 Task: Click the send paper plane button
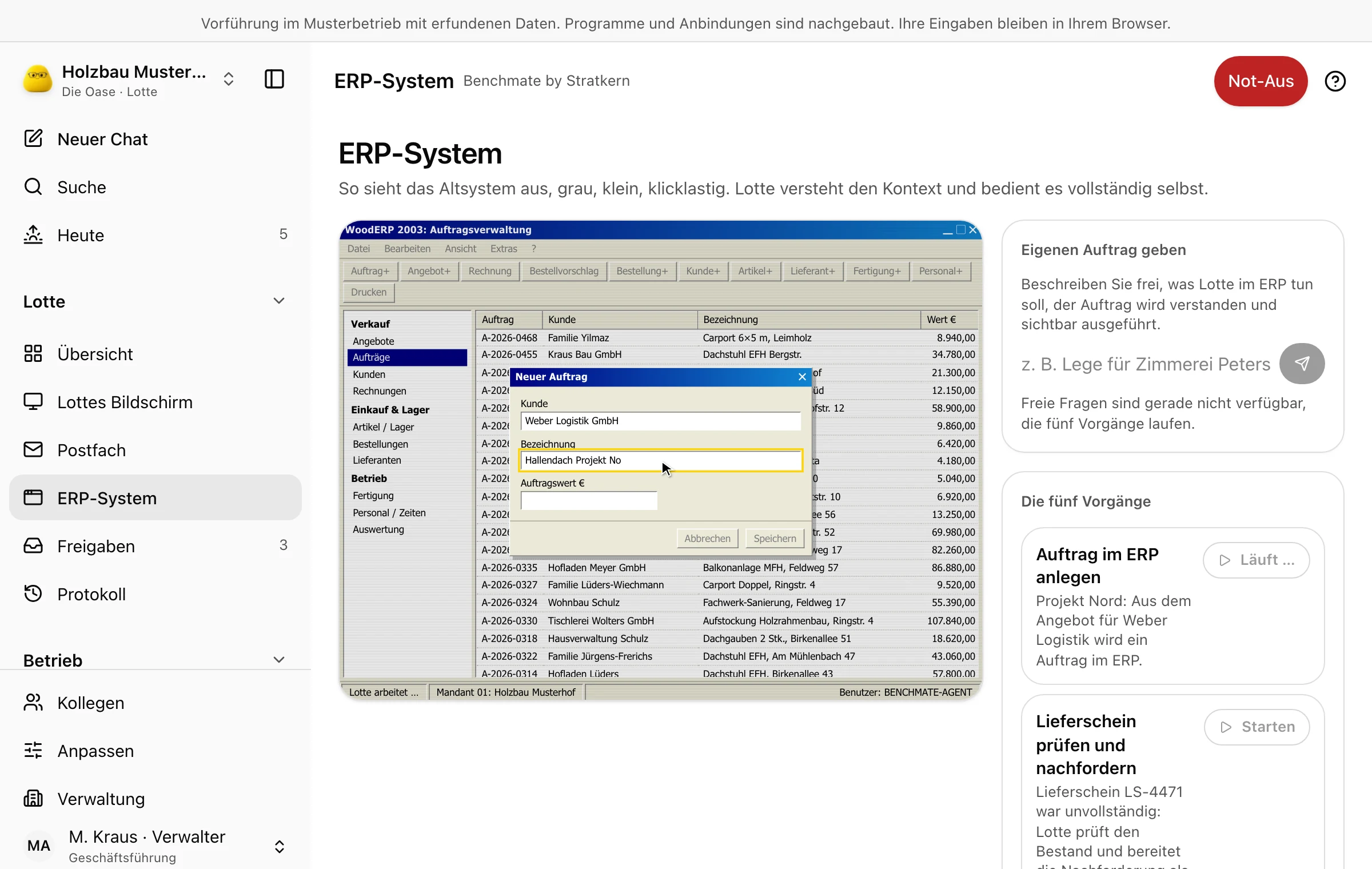point(1302,364)
